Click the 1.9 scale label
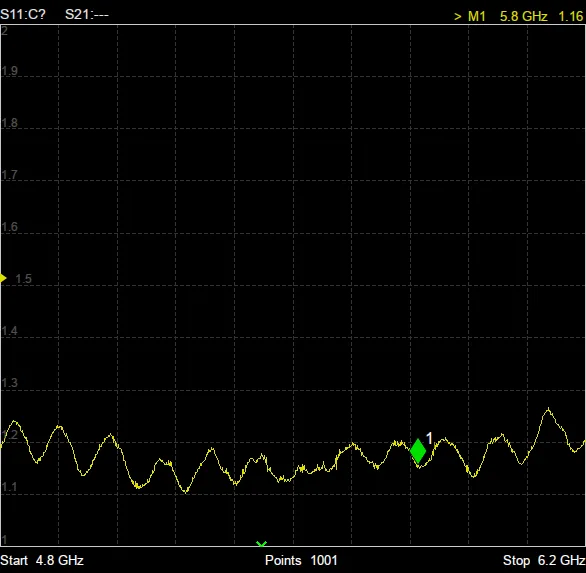586x573 pixels. [10, 71]
